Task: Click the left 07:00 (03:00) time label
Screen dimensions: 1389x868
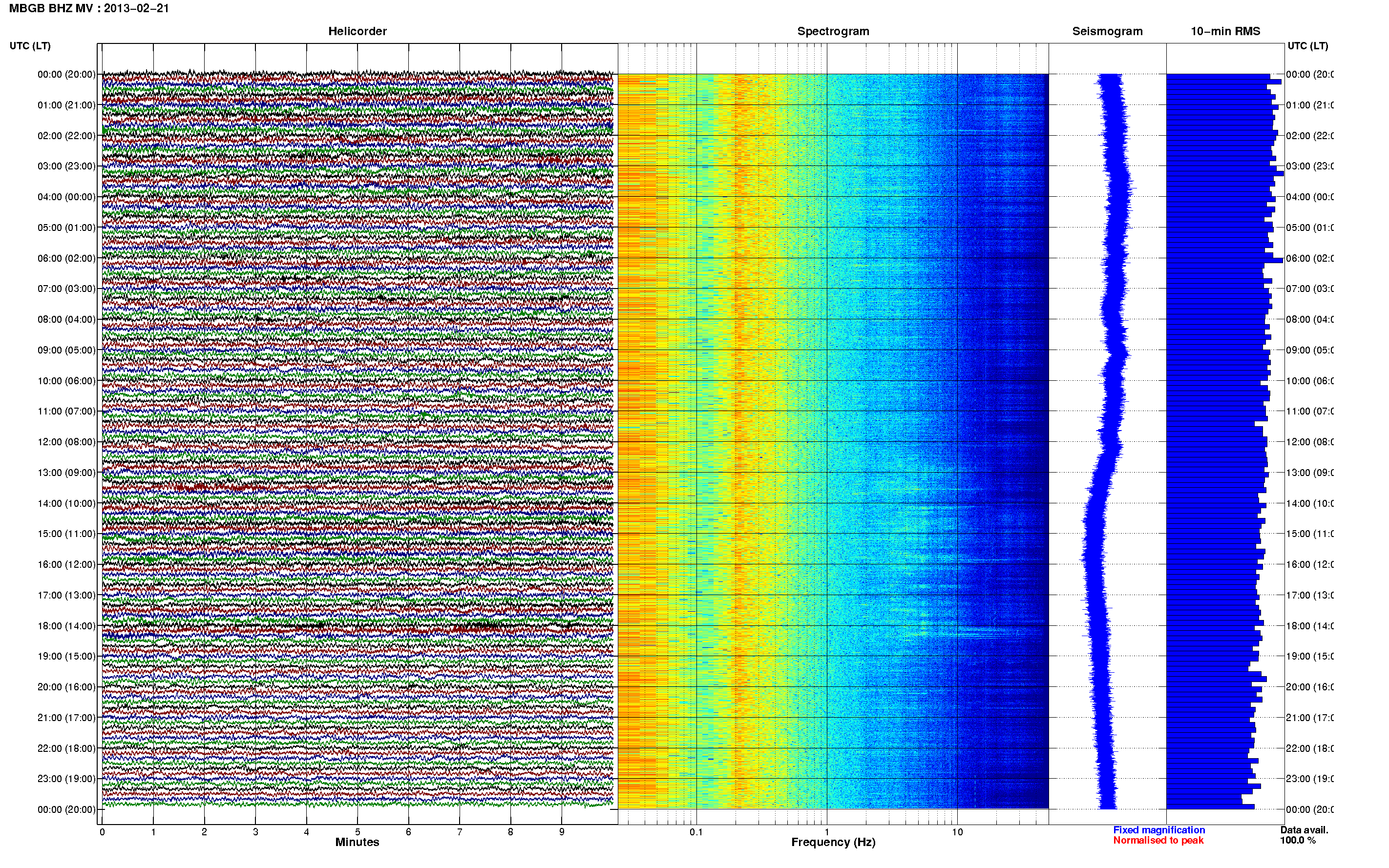Action: pyautogui.click(x=66, y=288)
